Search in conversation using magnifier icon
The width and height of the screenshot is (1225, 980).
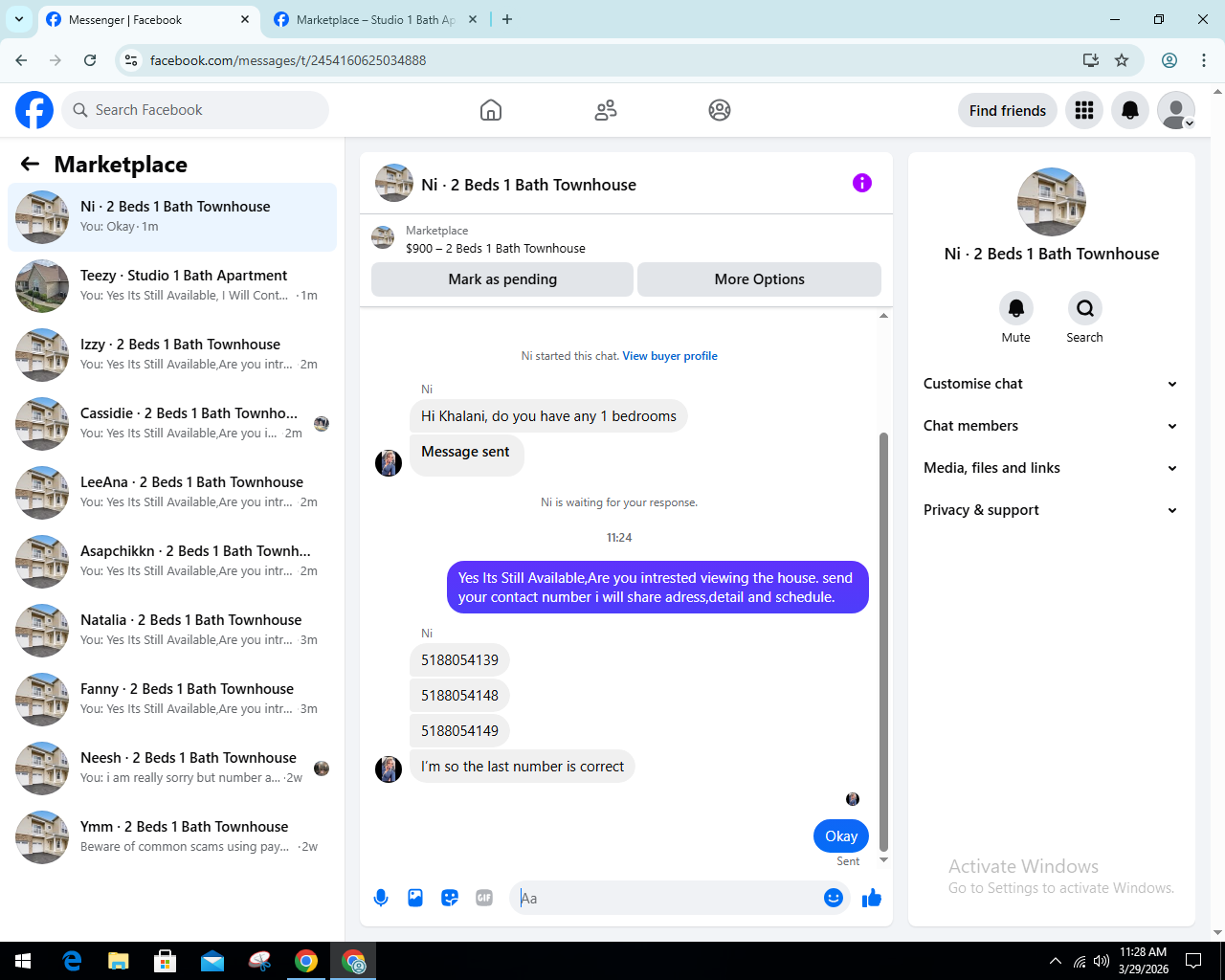coord(1085,308)
